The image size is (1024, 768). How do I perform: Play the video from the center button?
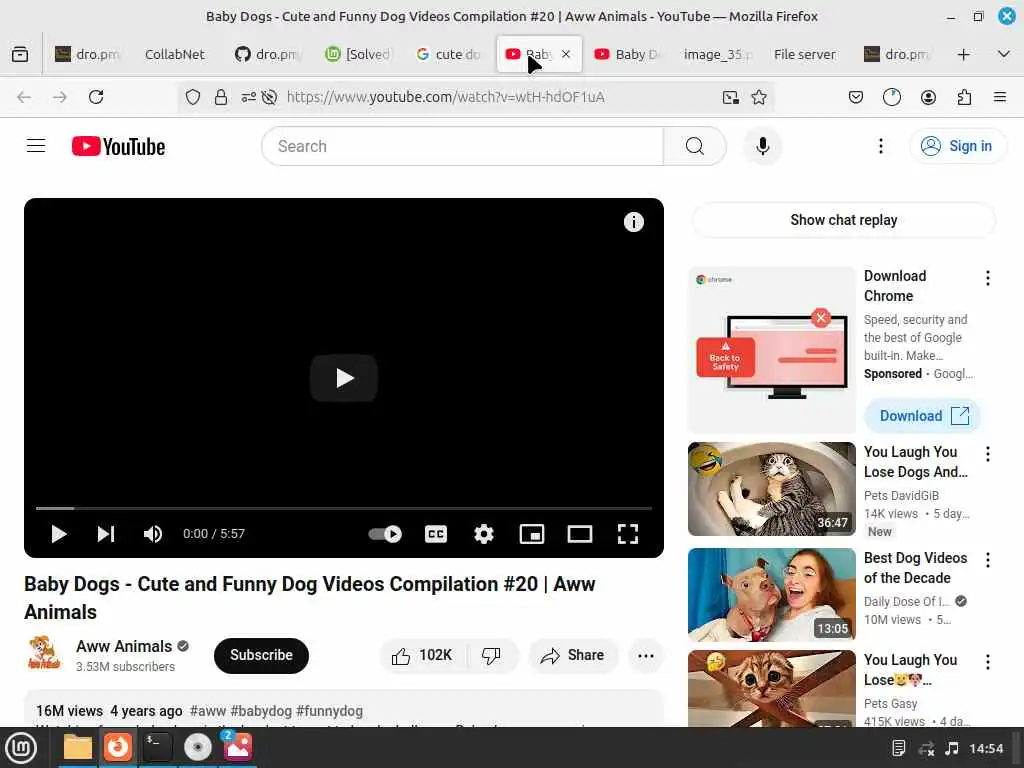(344, 378)
